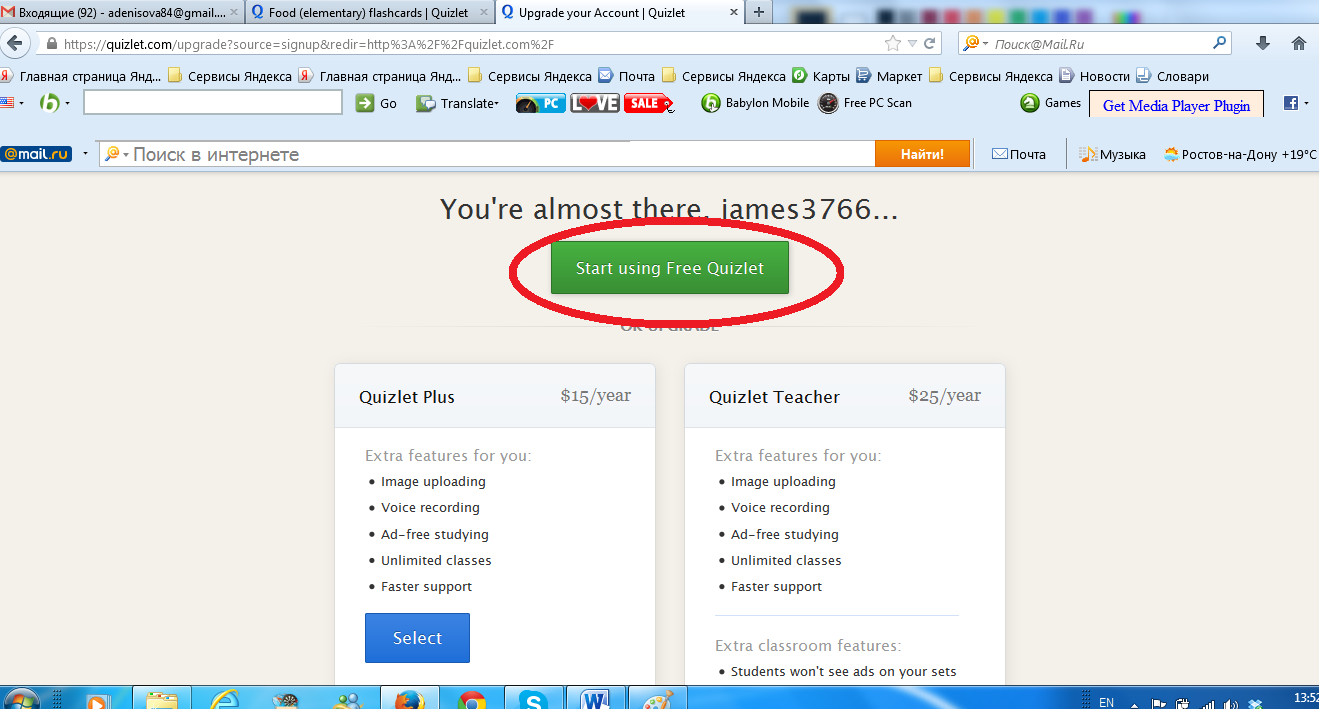Open the Почта bookmark
Image resolution: width=1319 pixels, height=709 pixels.
(627, 76)
